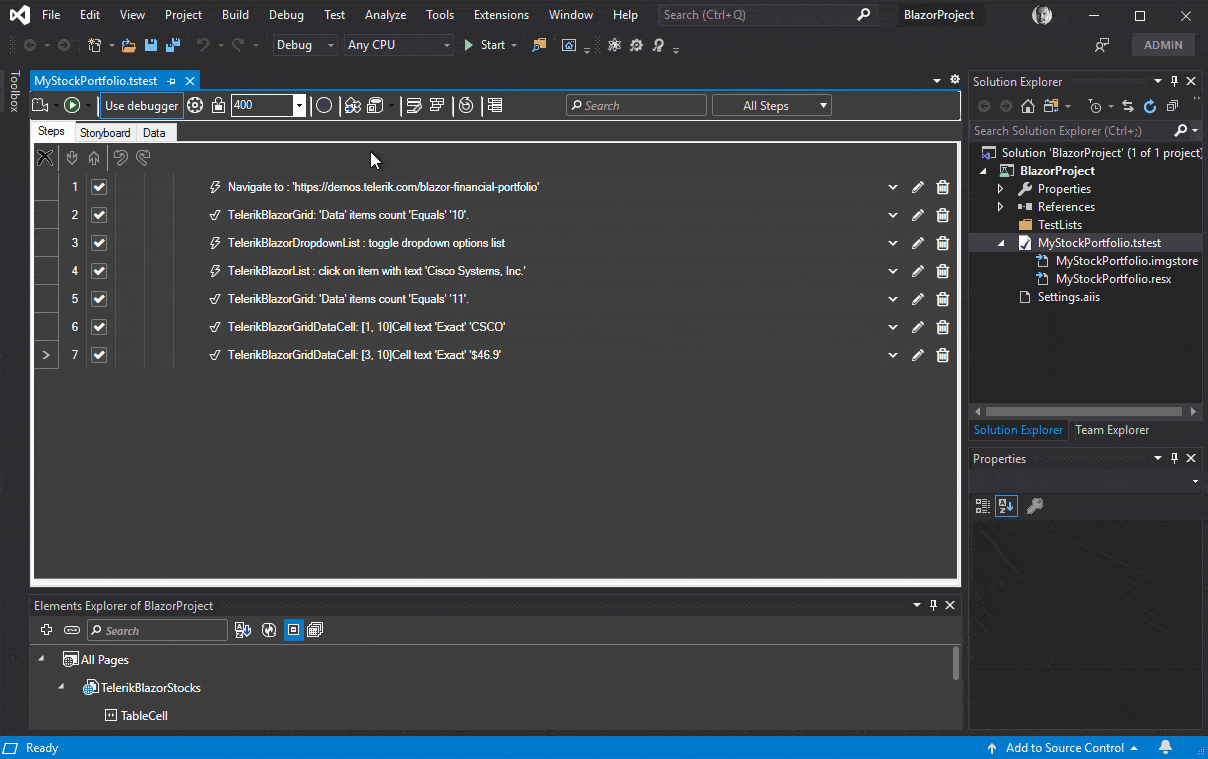Open the All Steps filter dropdown

click(771, 105)
